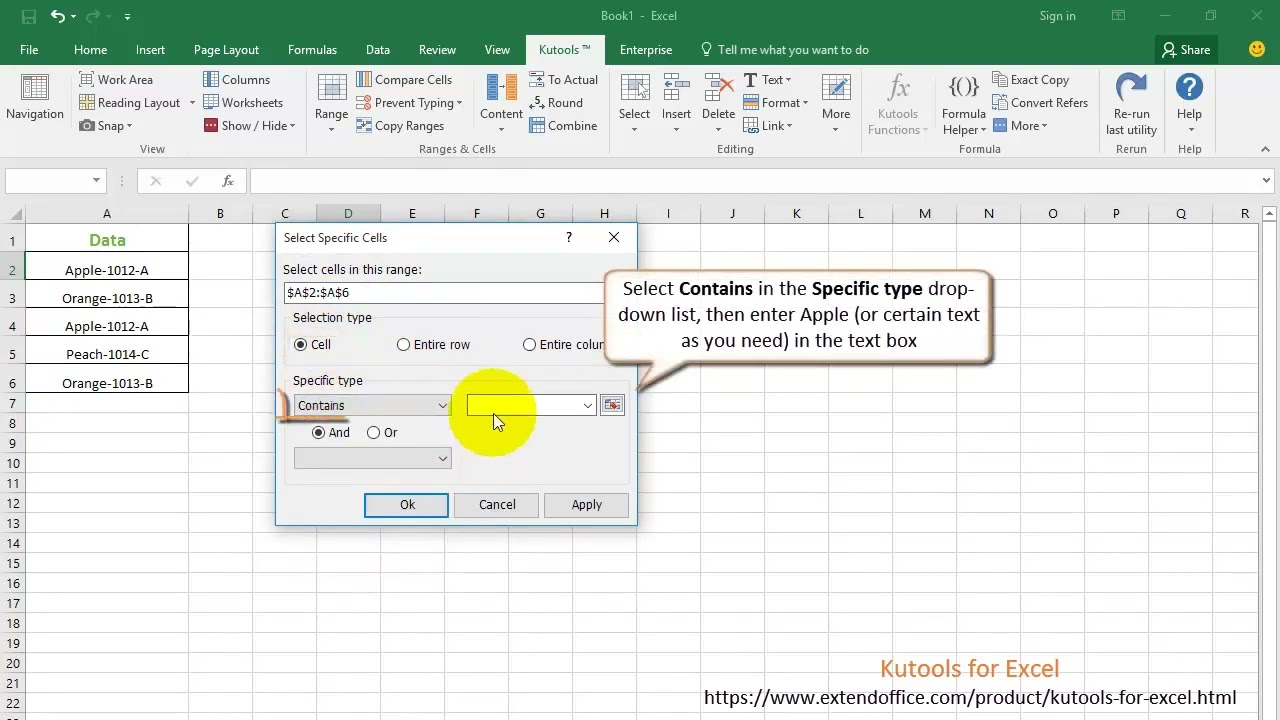
Task: Choose the Or radio option
Action: (x=374, y=433)
